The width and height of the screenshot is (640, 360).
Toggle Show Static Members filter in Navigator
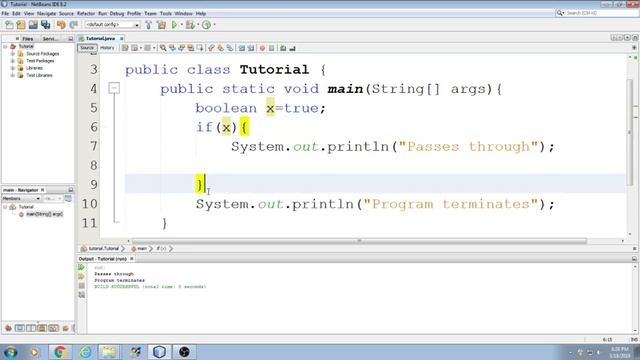(x=31, y=328)
